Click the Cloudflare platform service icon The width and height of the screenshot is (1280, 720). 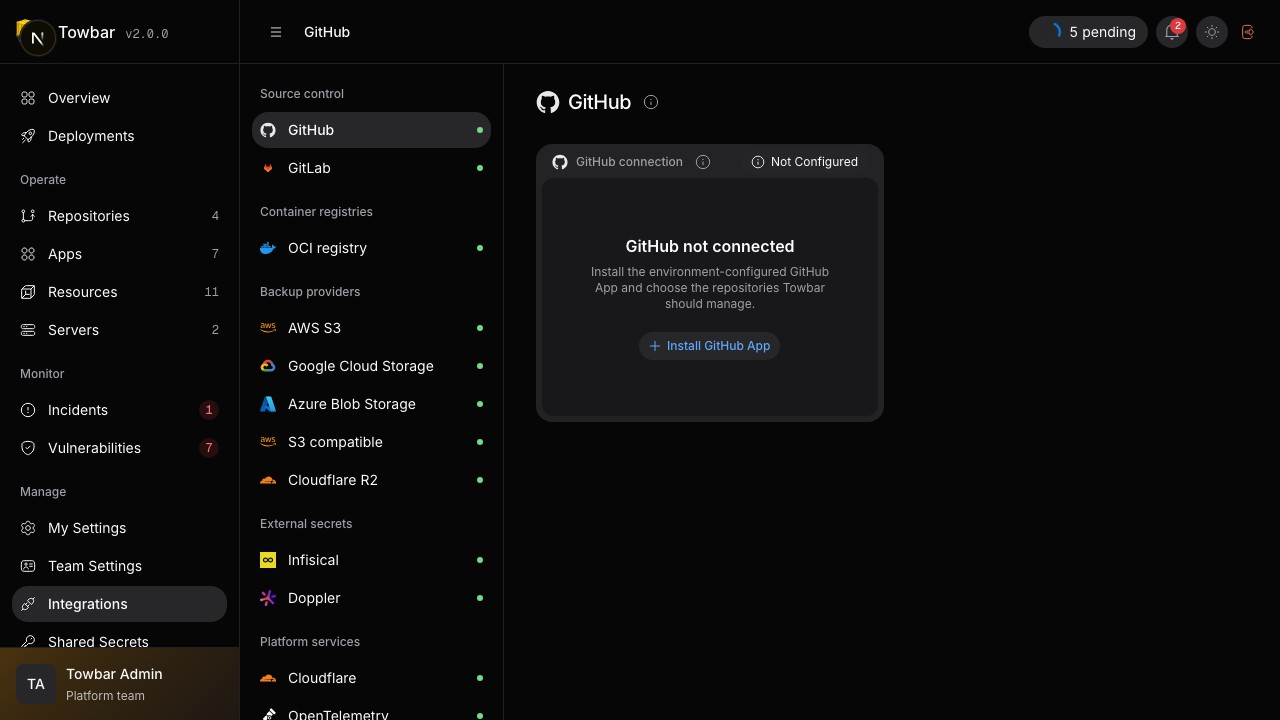268,678
